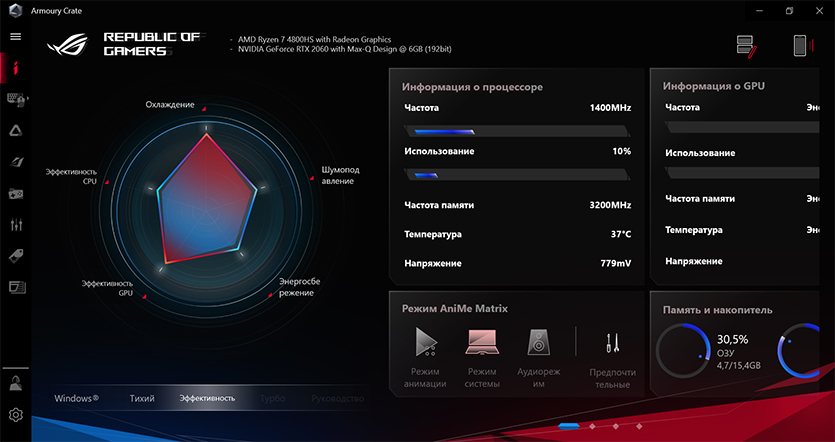This screenshot has height=442, width=835.
Task: Select the Windows® performance mode
Action: [x=76, y=398]
